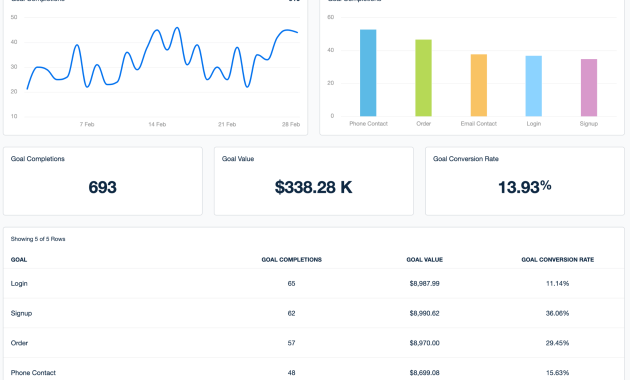630x380 pixels.
Task: Select the Phone Contact row label
Action: pos(33,373)
